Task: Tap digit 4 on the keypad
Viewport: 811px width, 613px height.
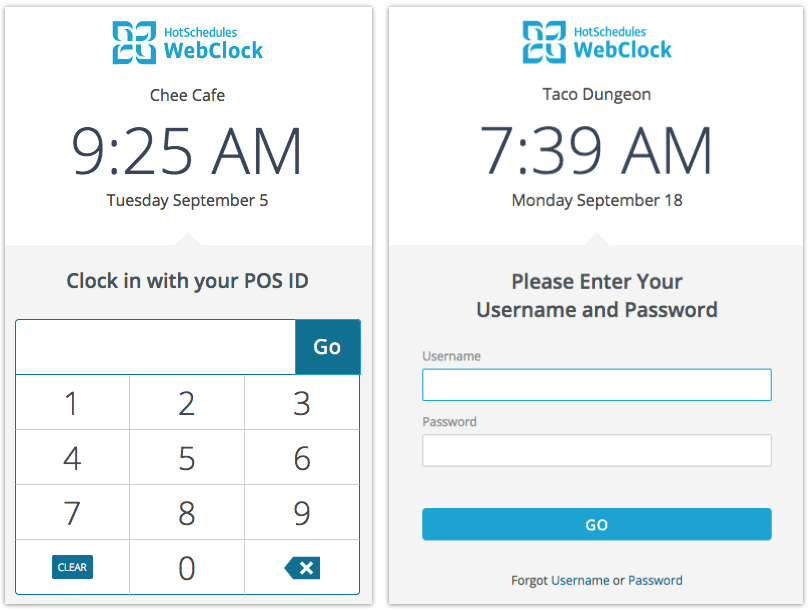Action: coord(72,458)
